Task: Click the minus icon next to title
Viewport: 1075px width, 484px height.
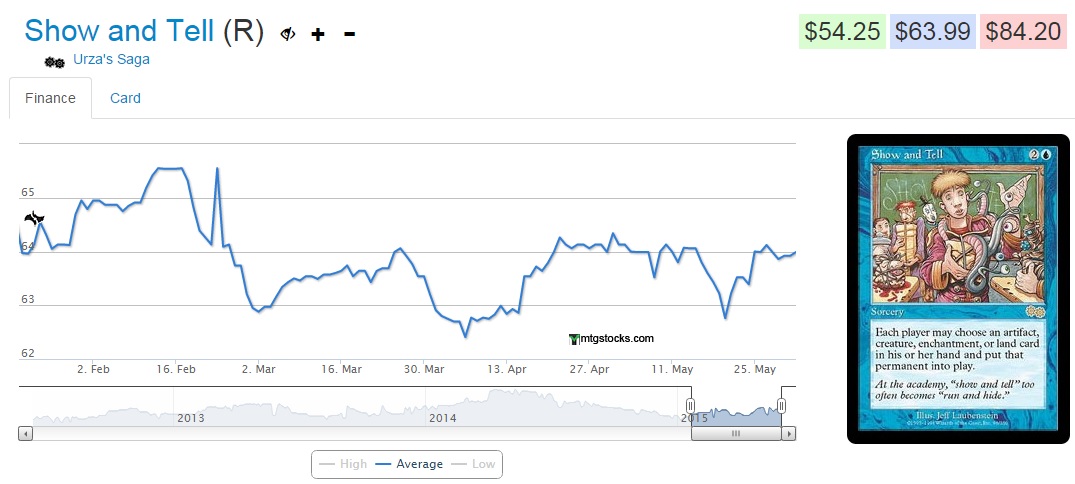Action: tap(349, 34)
